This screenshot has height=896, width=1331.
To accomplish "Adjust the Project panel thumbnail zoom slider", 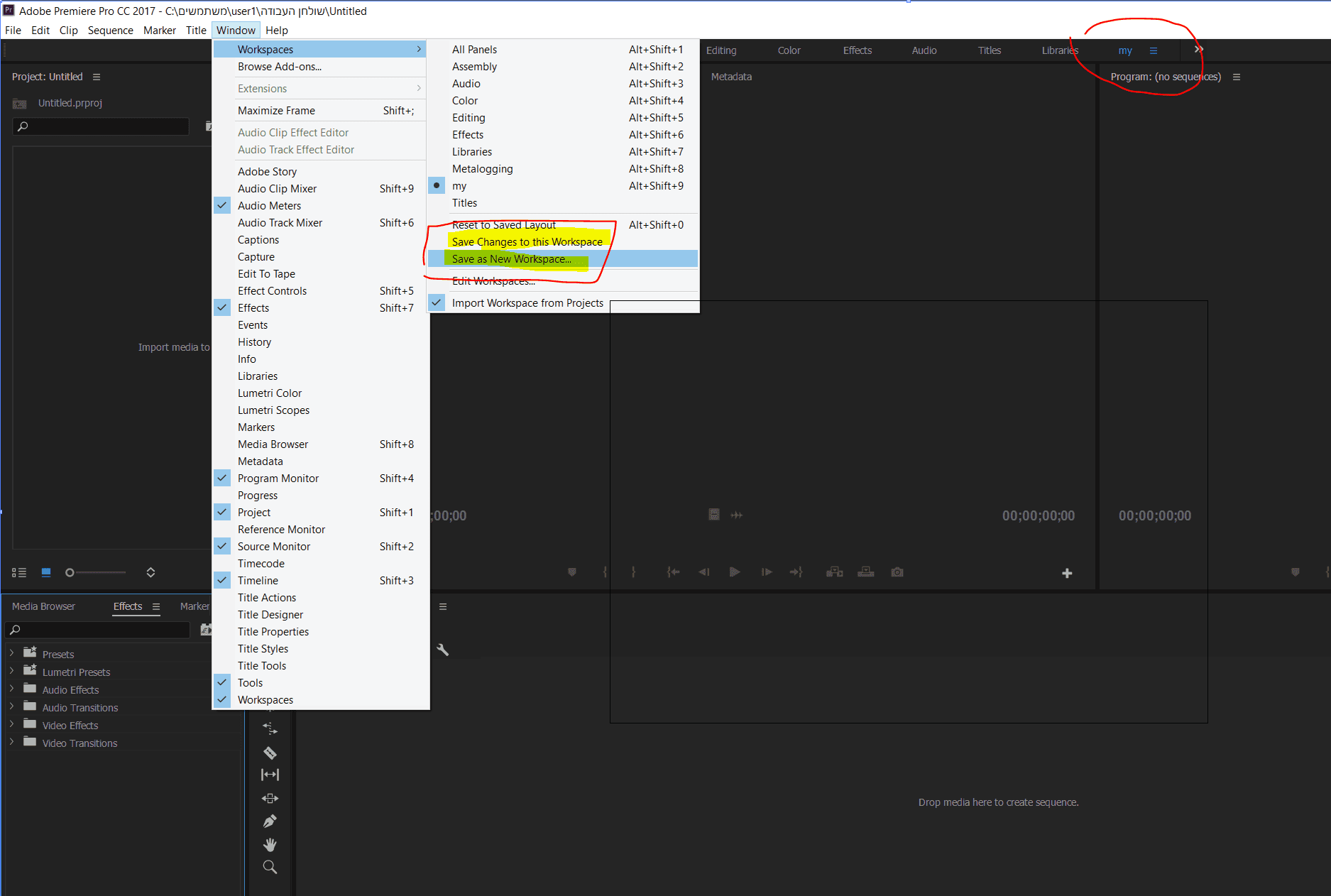I will point(96,572).
